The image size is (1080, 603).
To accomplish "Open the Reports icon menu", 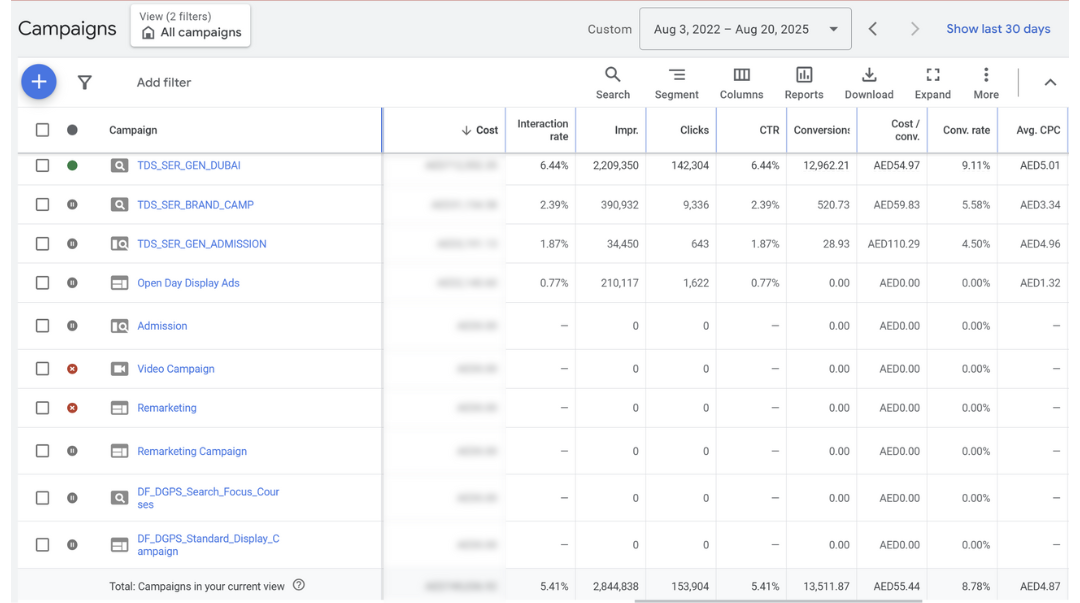I will [x=803, y=83].
